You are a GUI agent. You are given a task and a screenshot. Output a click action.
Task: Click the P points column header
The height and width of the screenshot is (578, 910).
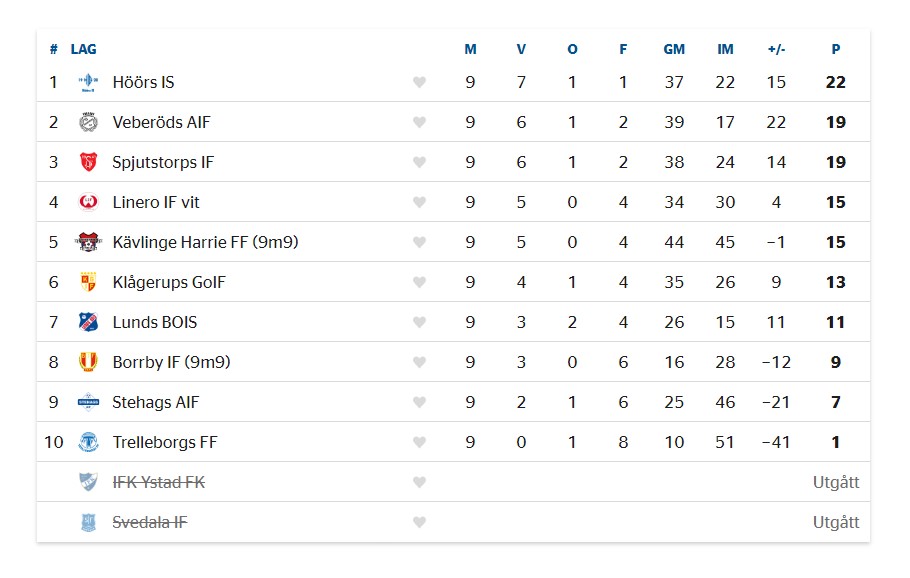[x=836, y=49]
